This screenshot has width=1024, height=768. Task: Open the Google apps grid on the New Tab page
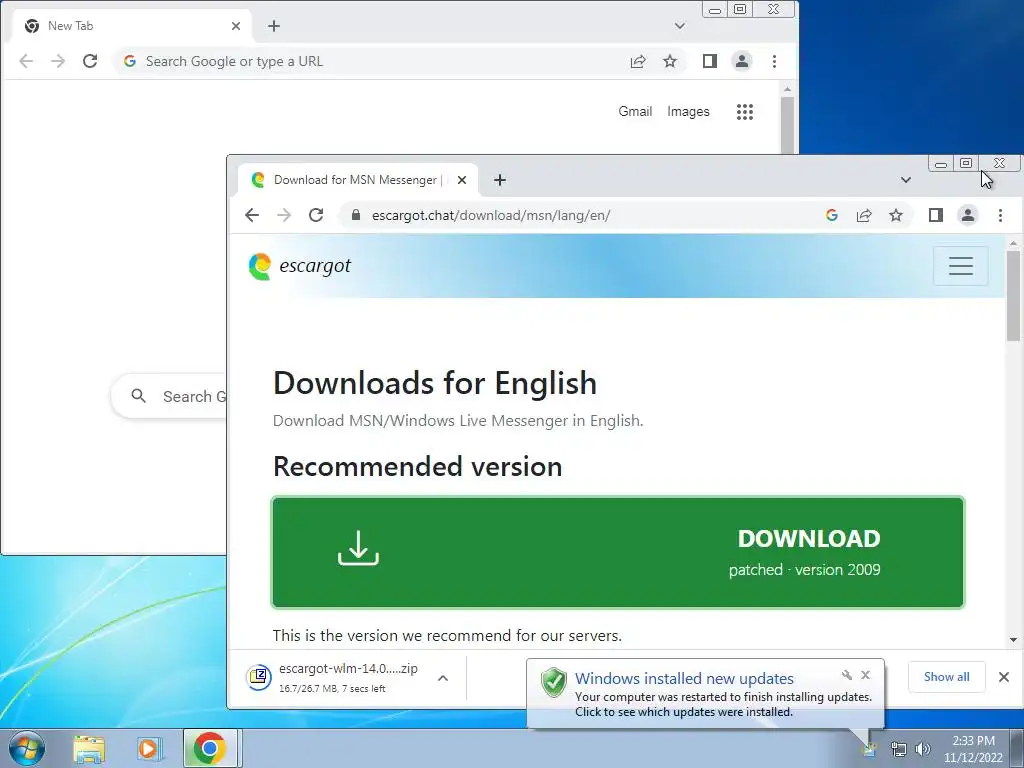click(x=745, y=112)
